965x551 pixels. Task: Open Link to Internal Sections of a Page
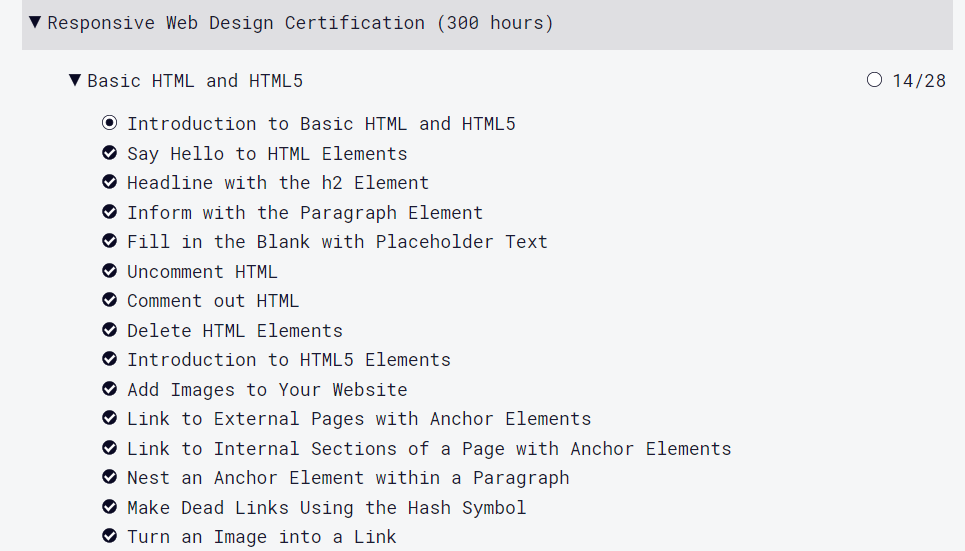click(430, 448)
